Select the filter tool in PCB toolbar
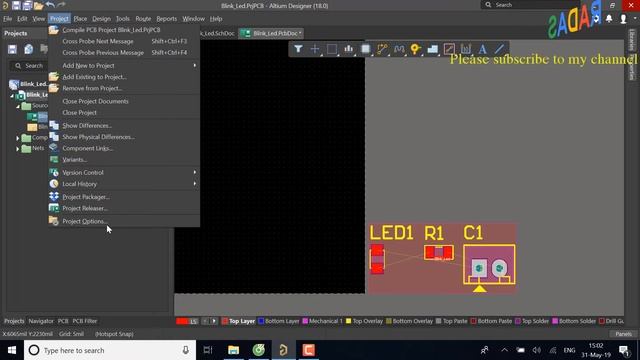The width and height of the screenshot is (640, 360). 298,49
